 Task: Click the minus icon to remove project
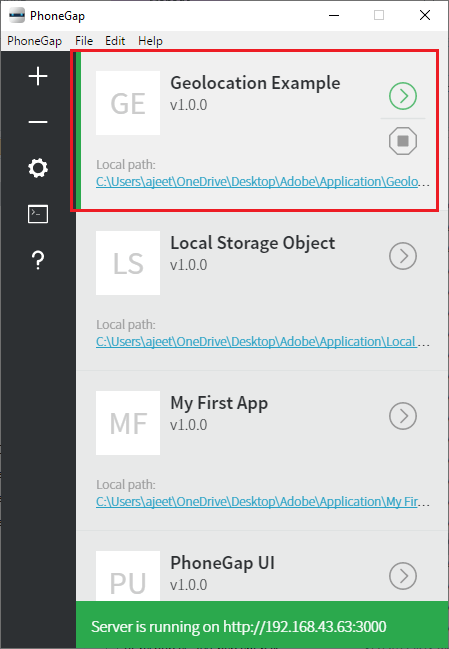tap(38, 122)
